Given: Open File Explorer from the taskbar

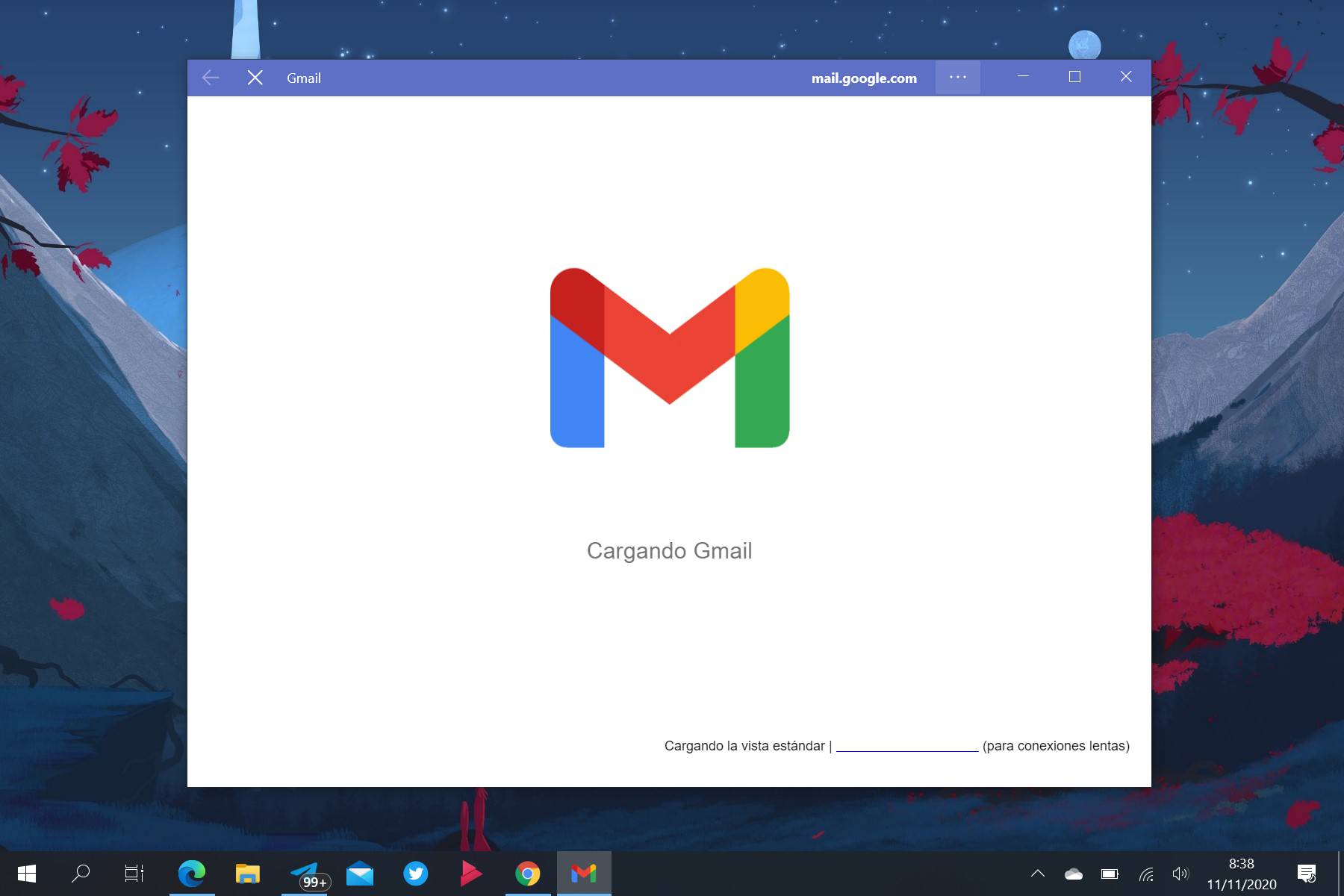Looking at the screenshot, I should [x=248, y=873].
